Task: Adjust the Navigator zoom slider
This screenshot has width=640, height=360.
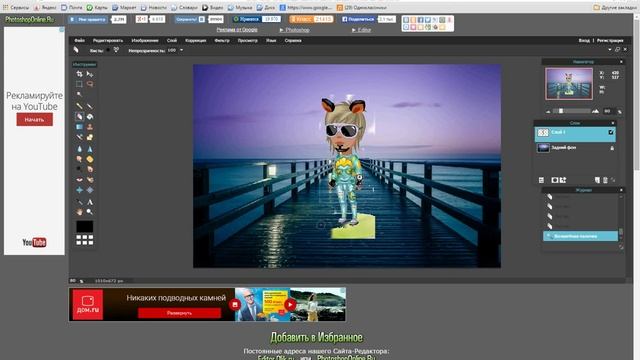Action: coord(571,111)
